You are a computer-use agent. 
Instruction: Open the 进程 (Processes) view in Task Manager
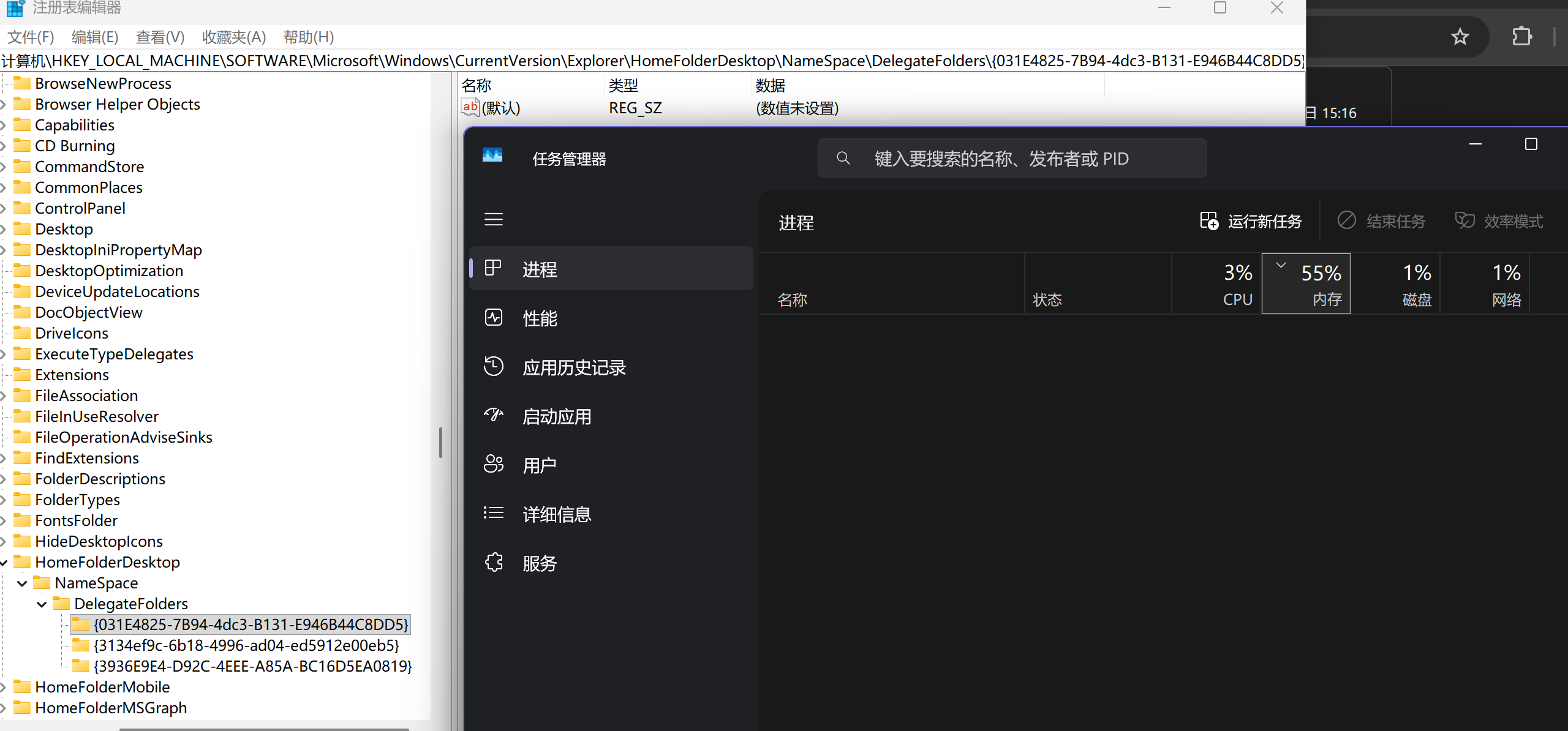click(539, 268)
